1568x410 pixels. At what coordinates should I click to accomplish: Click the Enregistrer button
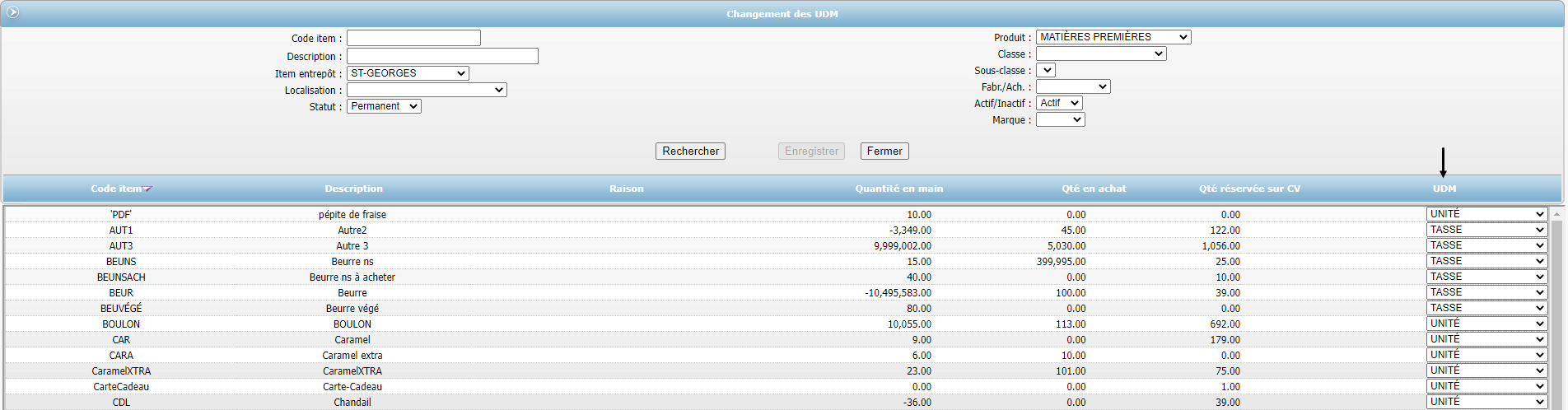(x=811, y=151)
